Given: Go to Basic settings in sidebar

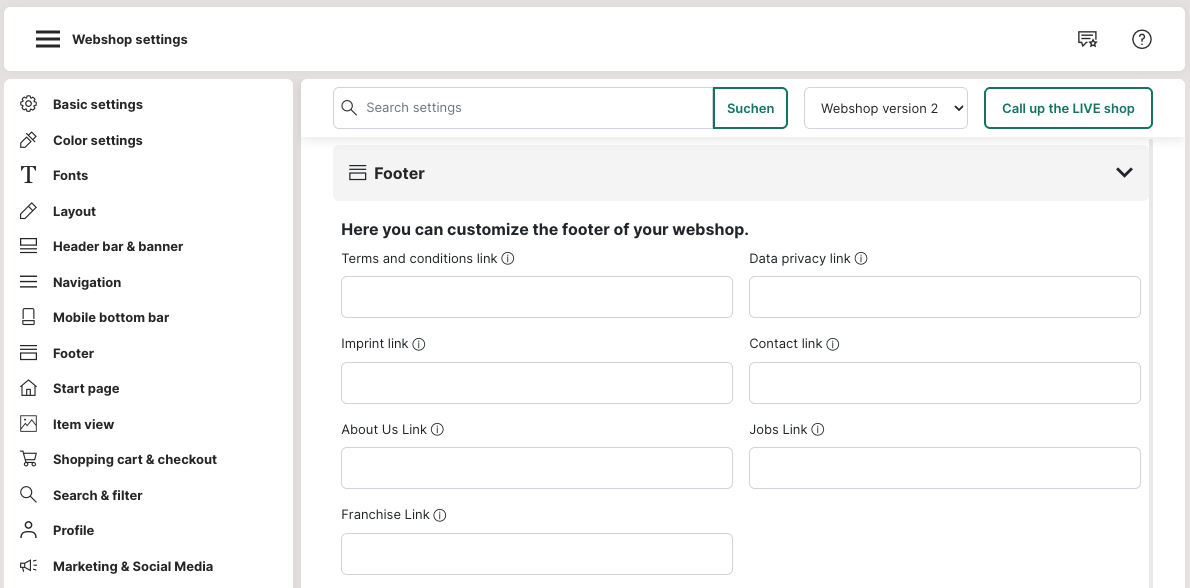Looking at the screenshot, I should click(x=97, y=105).
